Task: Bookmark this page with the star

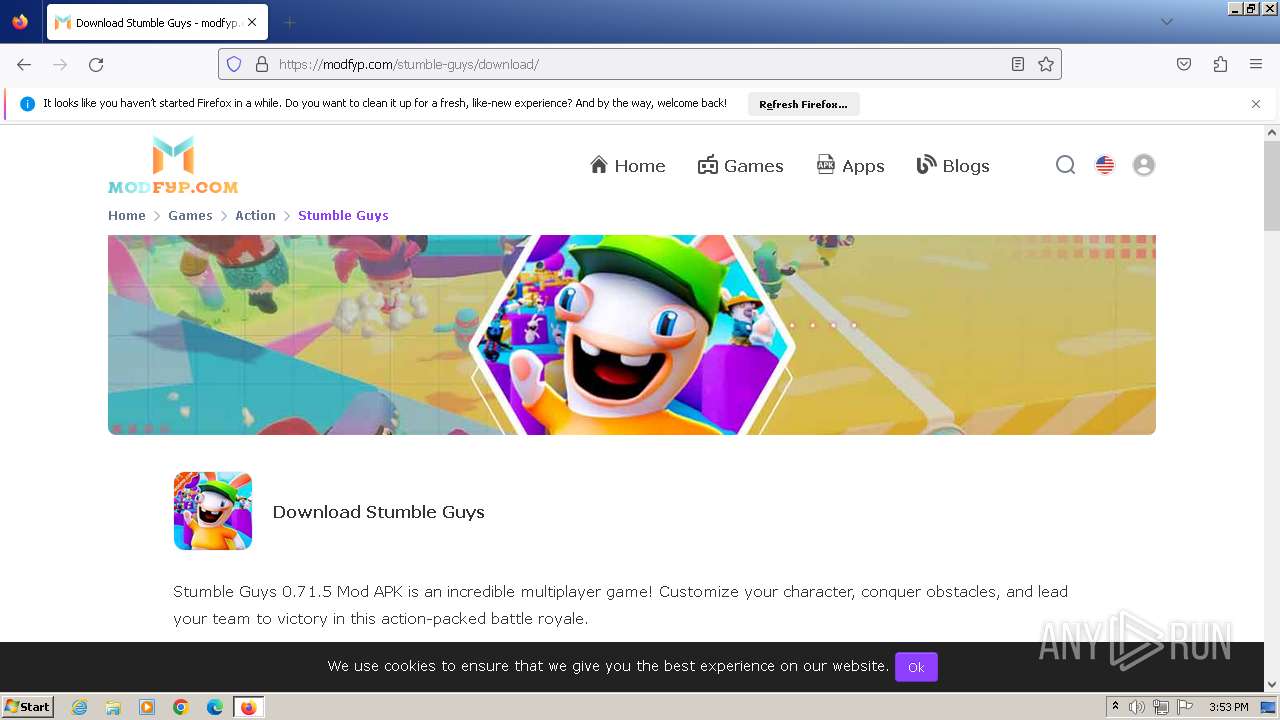Action: pos(1046,64)
